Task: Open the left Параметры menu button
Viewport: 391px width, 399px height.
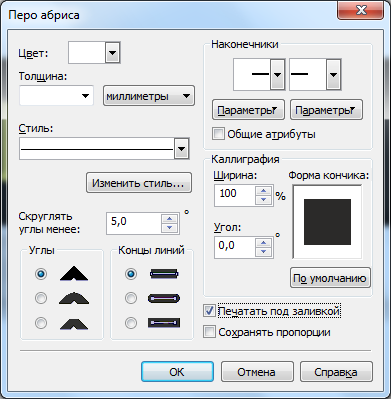Action: coord(248,110)
